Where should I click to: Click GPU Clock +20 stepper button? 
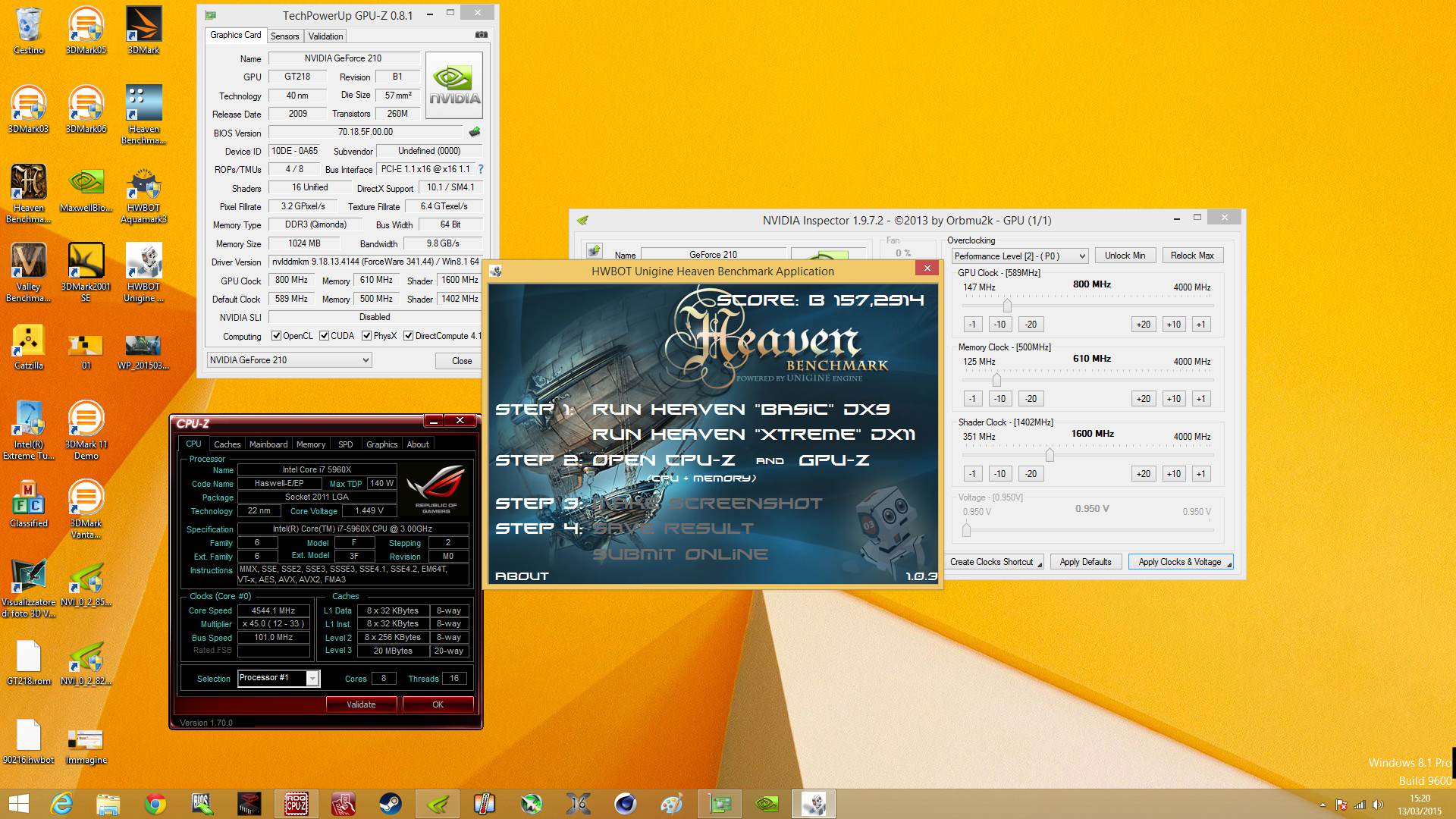[1143, 325]
